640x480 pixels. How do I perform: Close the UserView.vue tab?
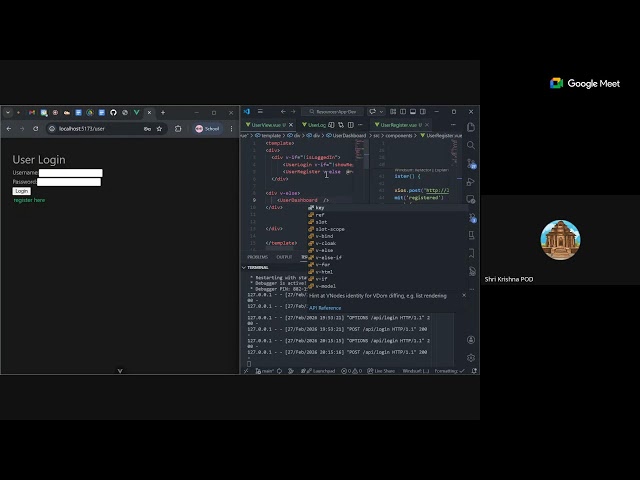[291, 125]
